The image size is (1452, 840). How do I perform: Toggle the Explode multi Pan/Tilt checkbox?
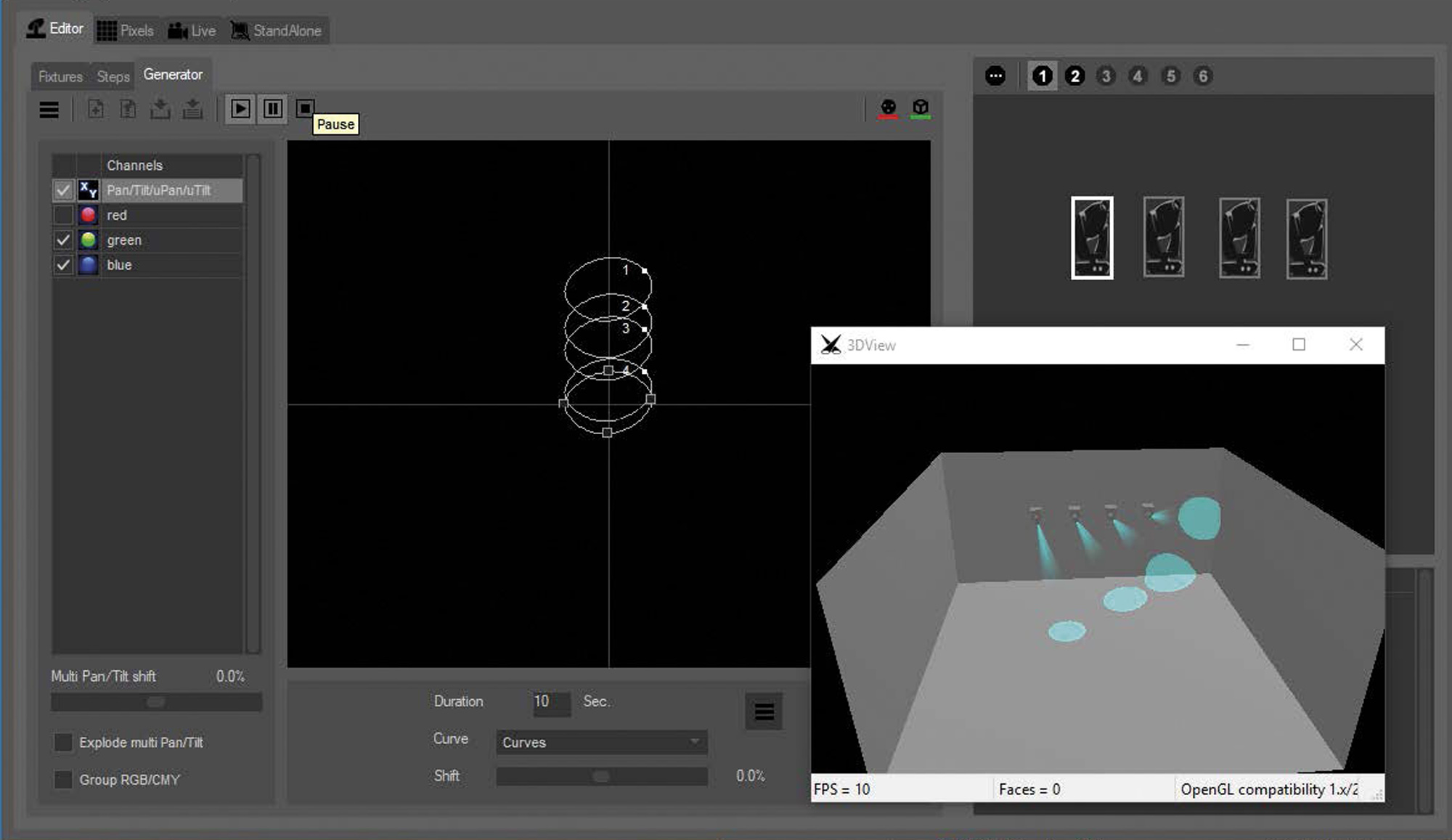[63, 742]
